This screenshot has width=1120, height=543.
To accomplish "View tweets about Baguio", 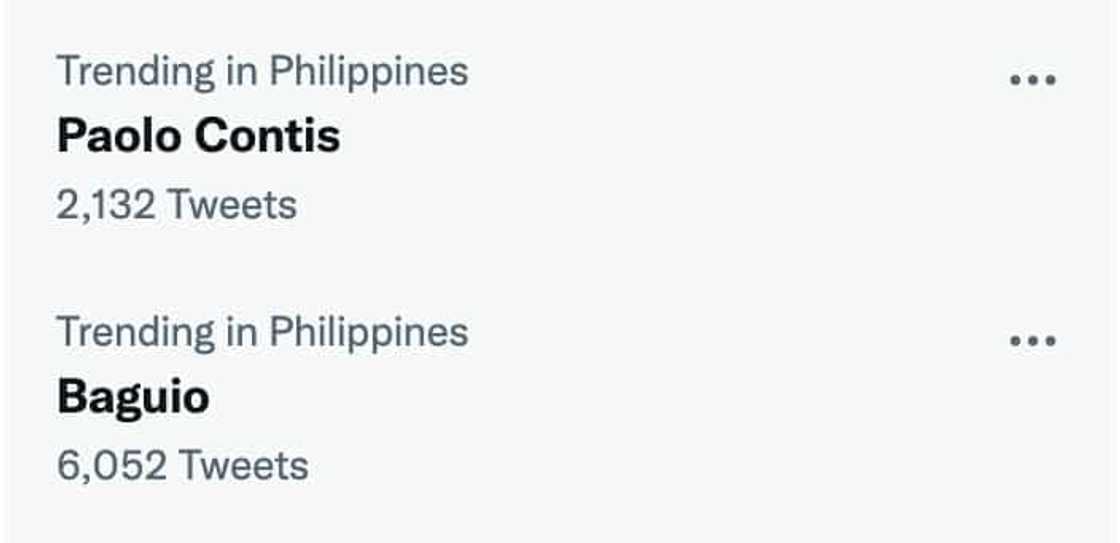I will pos(133,397).
